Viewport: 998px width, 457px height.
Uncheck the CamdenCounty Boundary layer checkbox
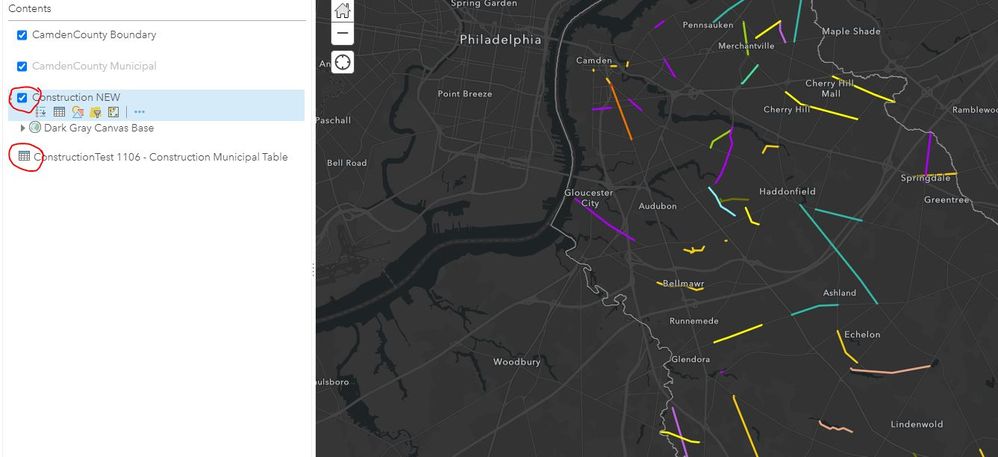click(22, 35)
